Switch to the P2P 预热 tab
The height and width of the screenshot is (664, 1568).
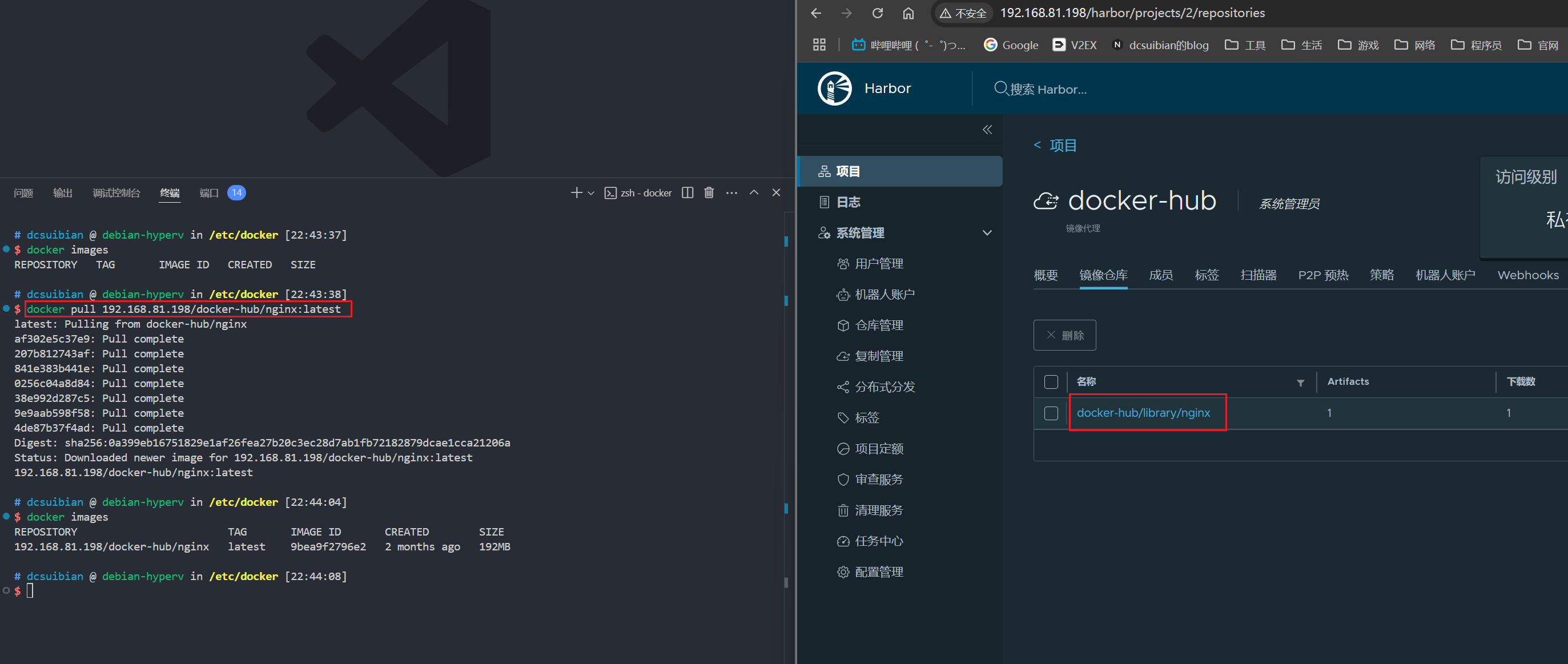pyautogui.click(x=1322, y=275)
